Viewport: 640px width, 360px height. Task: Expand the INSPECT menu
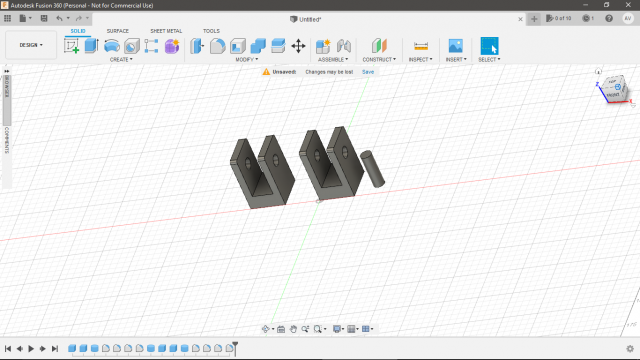point(421,60)
